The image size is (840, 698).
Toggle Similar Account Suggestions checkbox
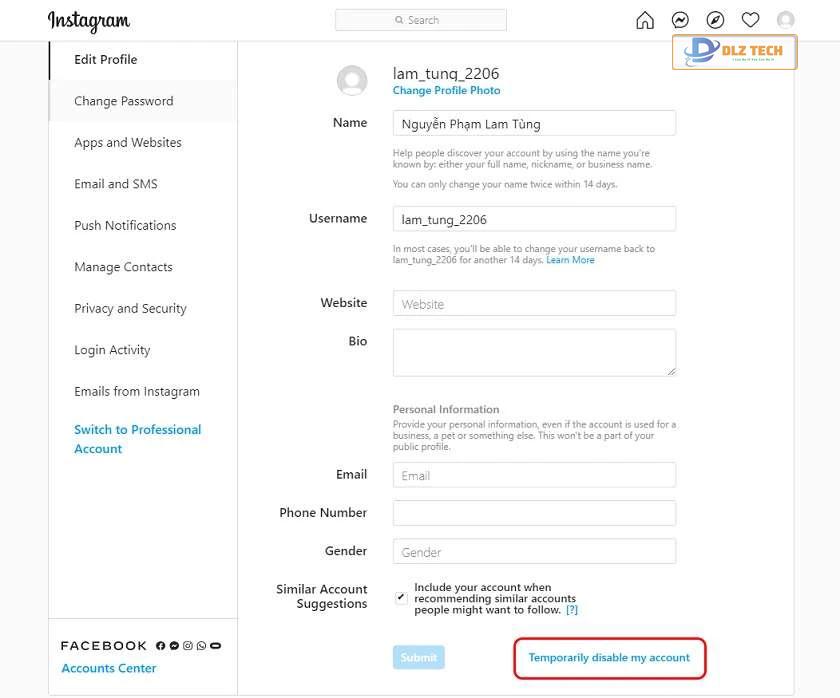pyautogui.click(x=401, y=598)
